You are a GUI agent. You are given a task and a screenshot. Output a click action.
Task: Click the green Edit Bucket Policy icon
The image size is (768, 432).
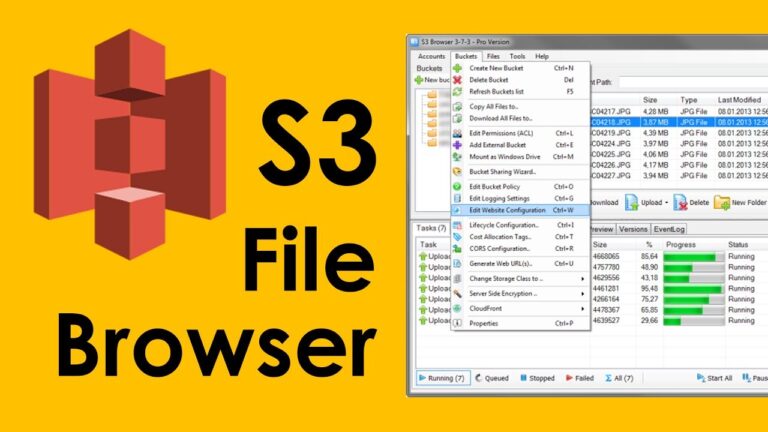point(457,187)
